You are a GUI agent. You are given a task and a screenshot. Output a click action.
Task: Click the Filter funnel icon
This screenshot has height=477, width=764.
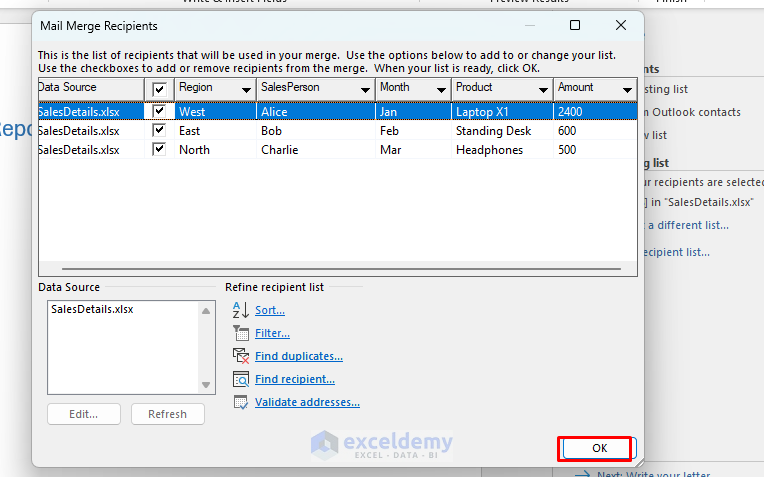click(241, 333)
